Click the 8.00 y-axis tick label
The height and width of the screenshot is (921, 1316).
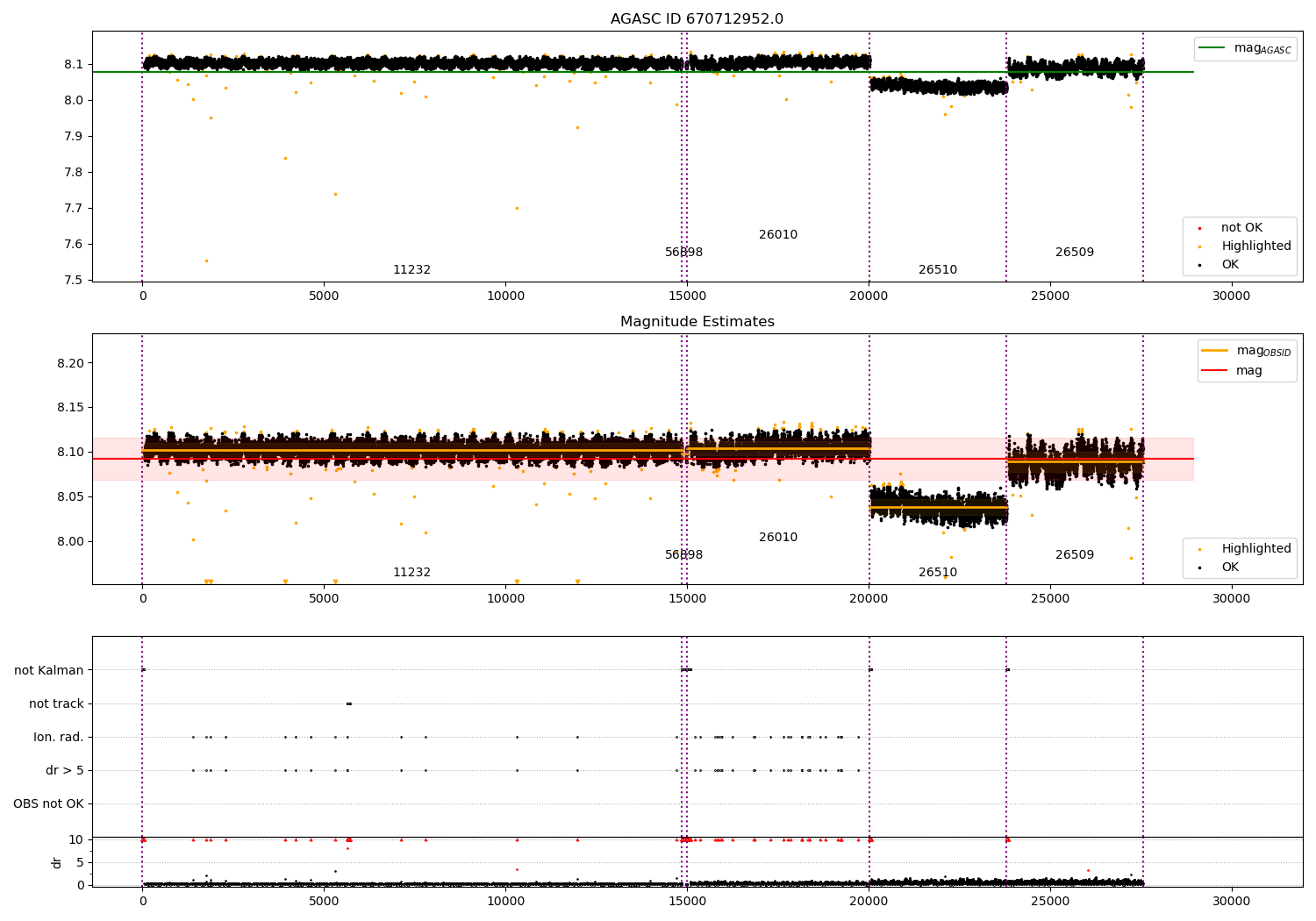[70, 542]
